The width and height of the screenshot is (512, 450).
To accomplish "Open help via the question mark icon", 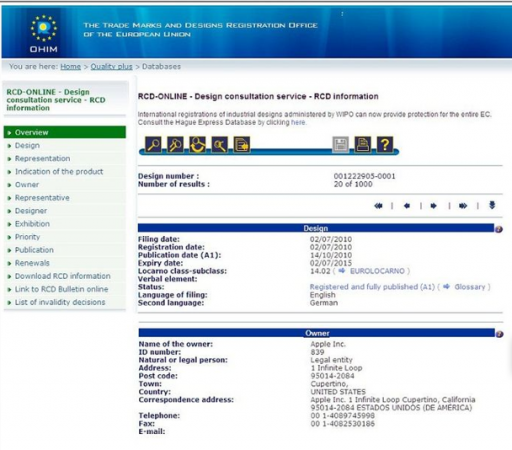I will click(385, 145).
